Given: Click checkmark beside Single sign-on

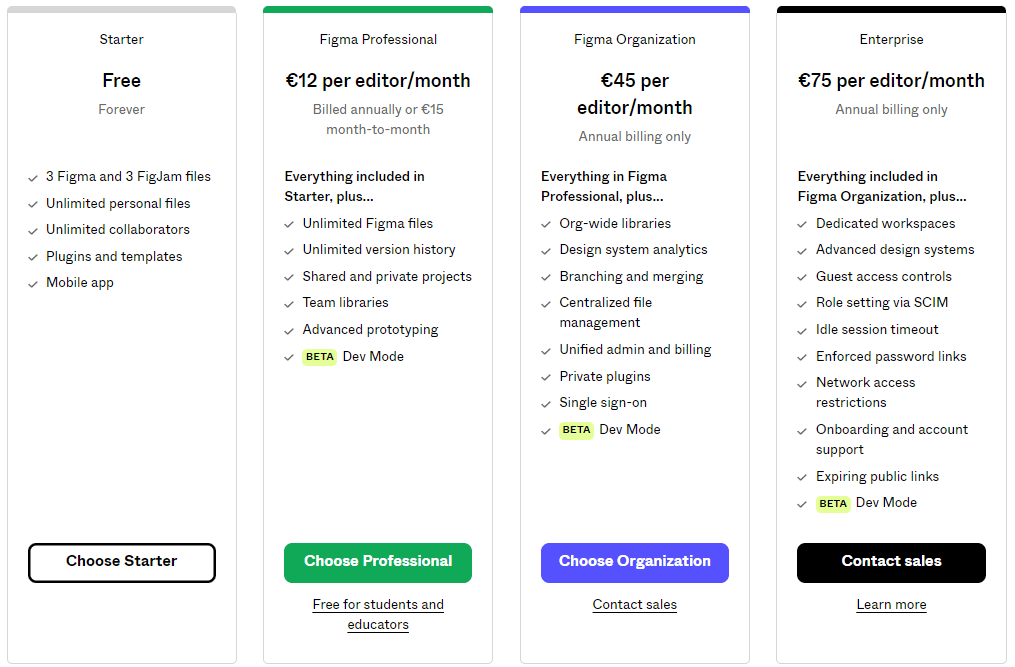Looking at the screenshot, I should pos(546,404).
